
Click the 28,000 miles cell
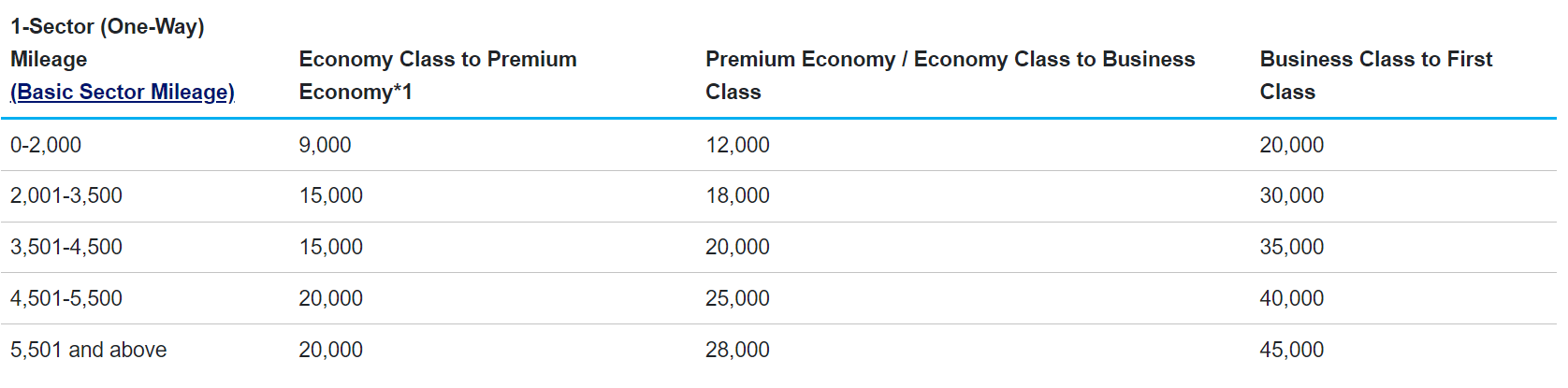pyautogui.click(x=737, y=350)
